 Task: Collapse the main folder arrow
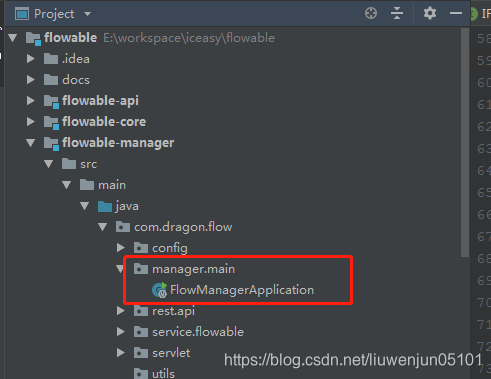click(67, 185)
